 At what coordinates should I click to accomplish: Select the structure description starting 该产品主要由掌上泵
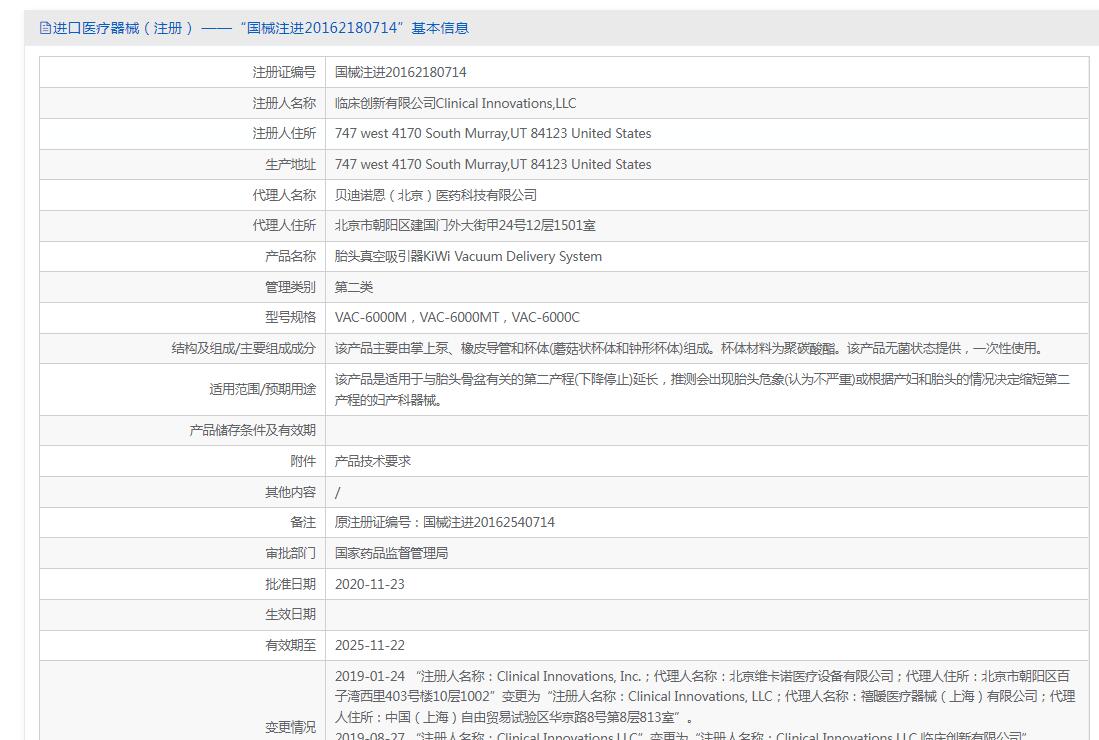click(691, 348)
